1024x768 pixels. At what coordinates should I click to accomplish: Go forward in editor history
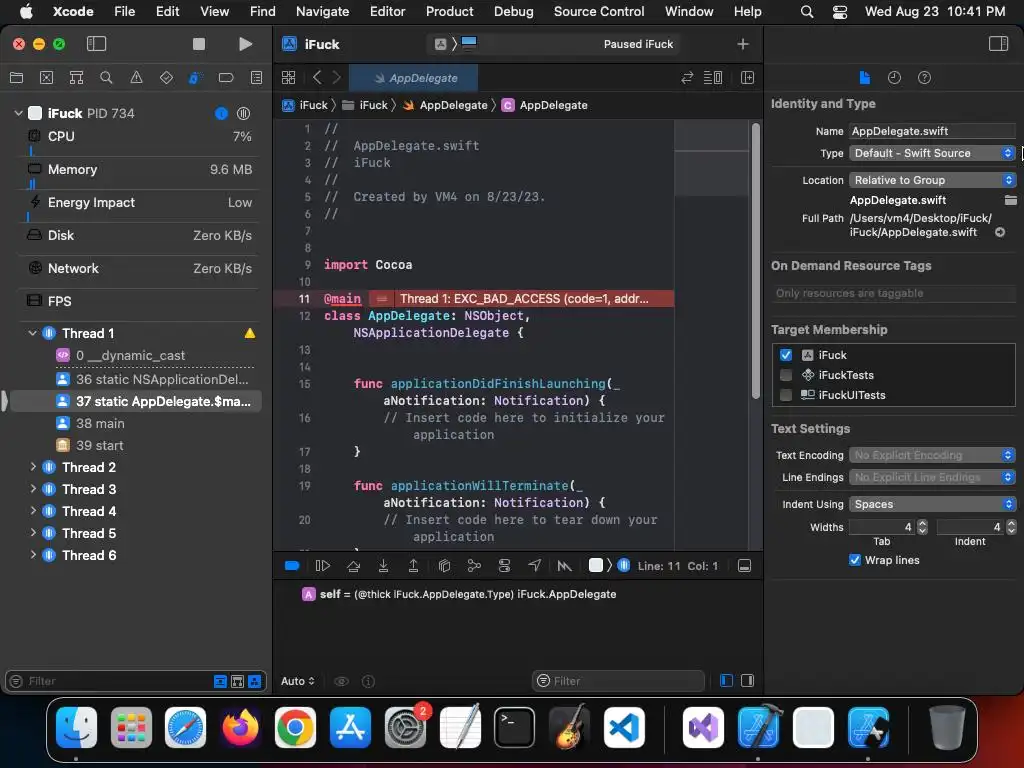click(336, 78)
